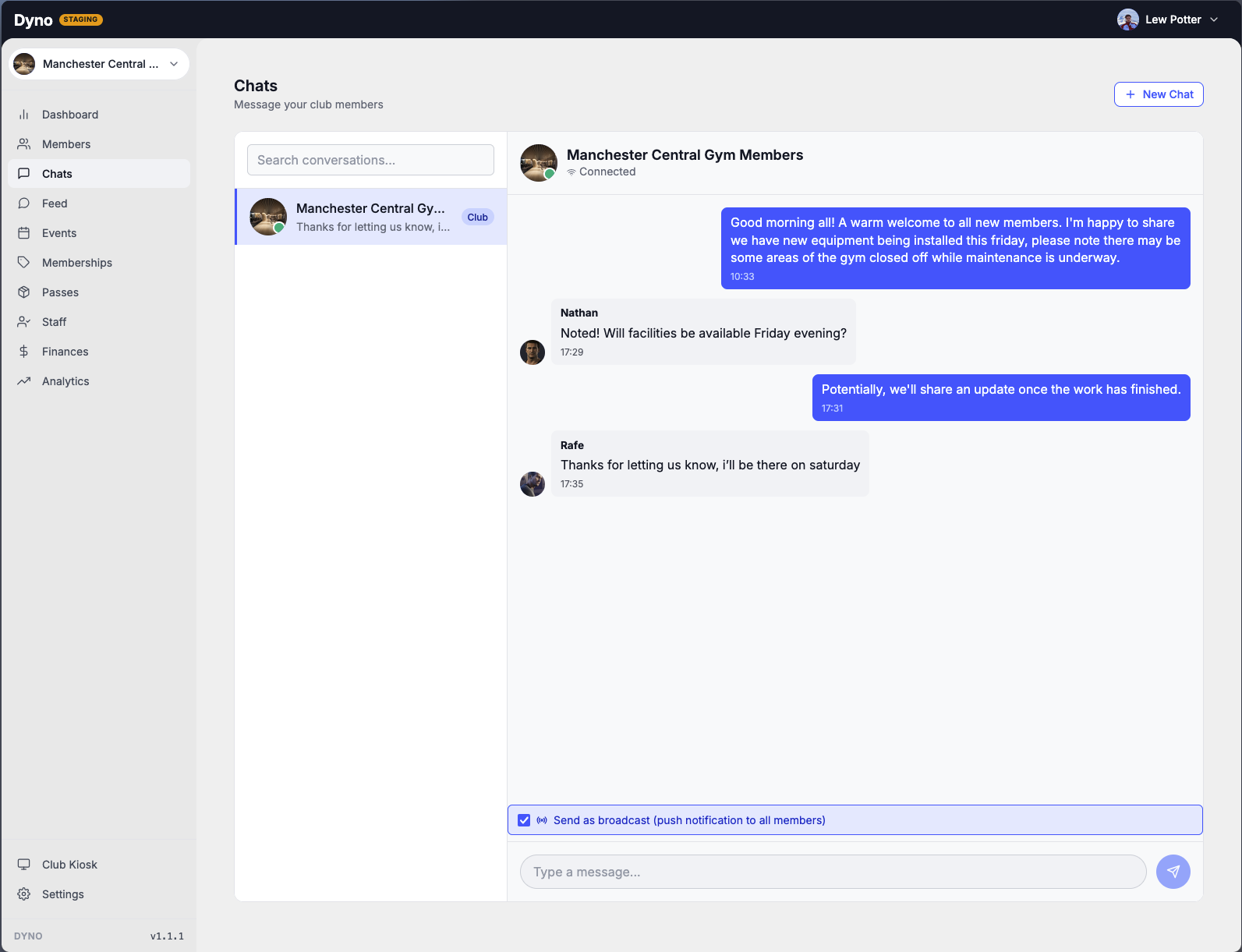Click the Memberships tag icon

point(24,263)
